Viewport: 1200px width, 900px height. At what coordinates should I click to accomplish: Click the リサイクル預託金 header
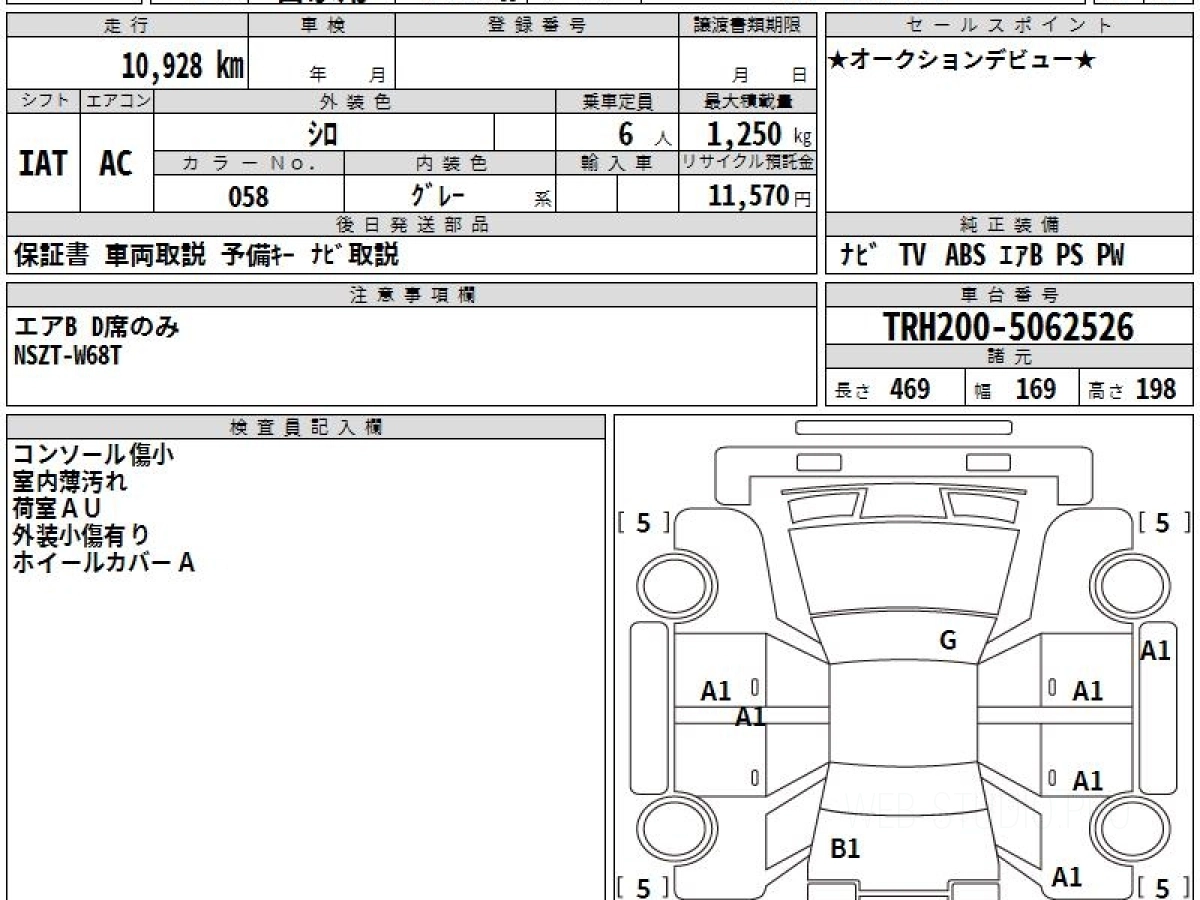(x=747, y=163)
